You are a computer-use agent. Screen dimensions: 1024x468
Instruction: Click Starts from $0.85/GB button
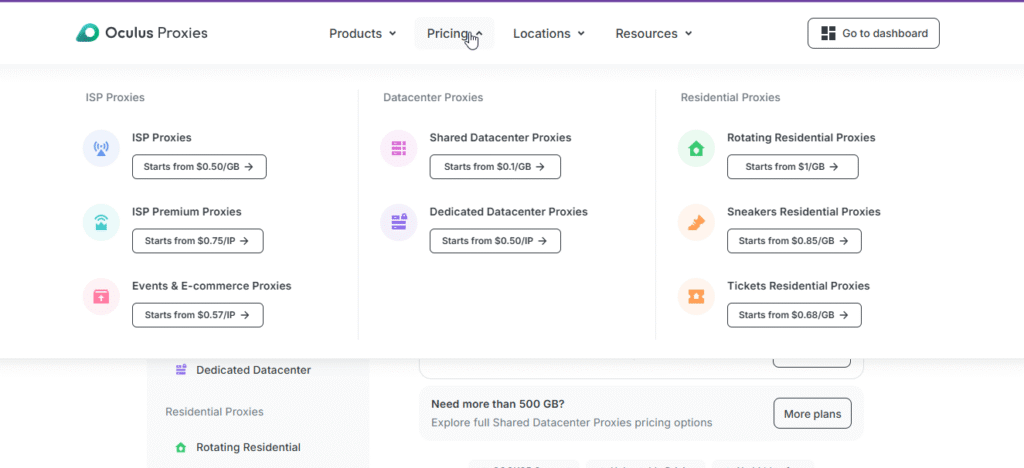click(794, 241)
